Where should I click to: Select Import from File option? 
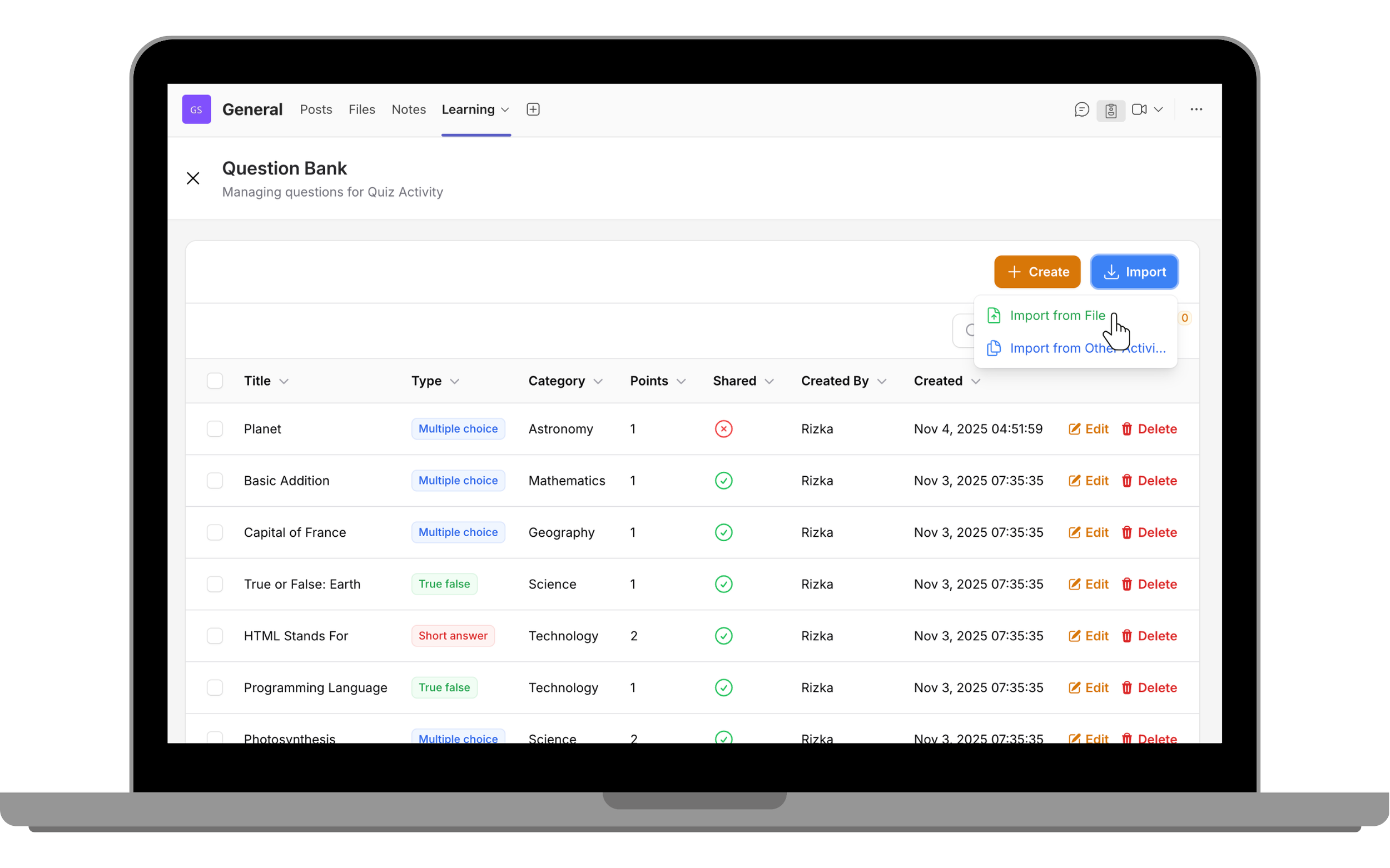coord(1058,315)
